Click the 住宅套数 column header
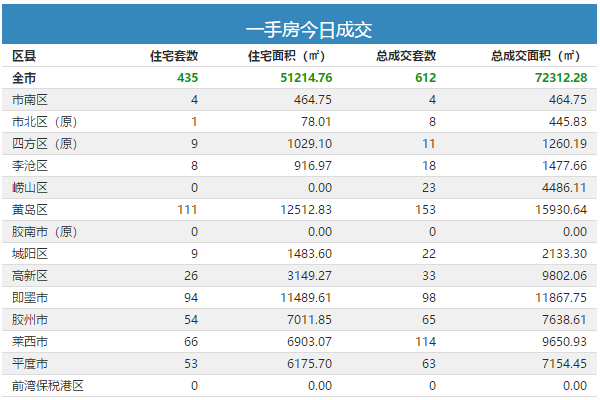This screenshot has height=400, width=600. click(174, 56)
